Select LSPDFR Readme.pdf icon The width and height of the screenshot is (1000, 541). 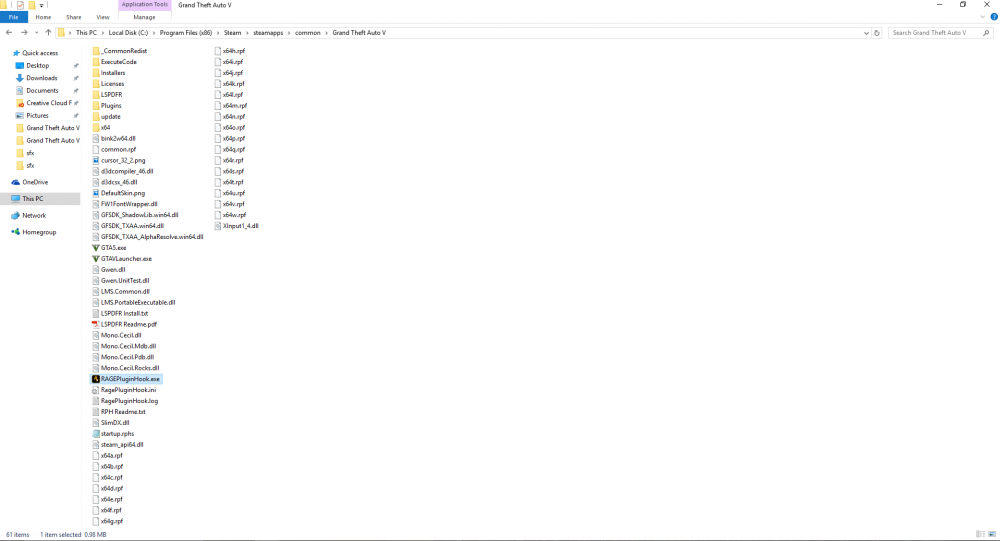(96, 324)
